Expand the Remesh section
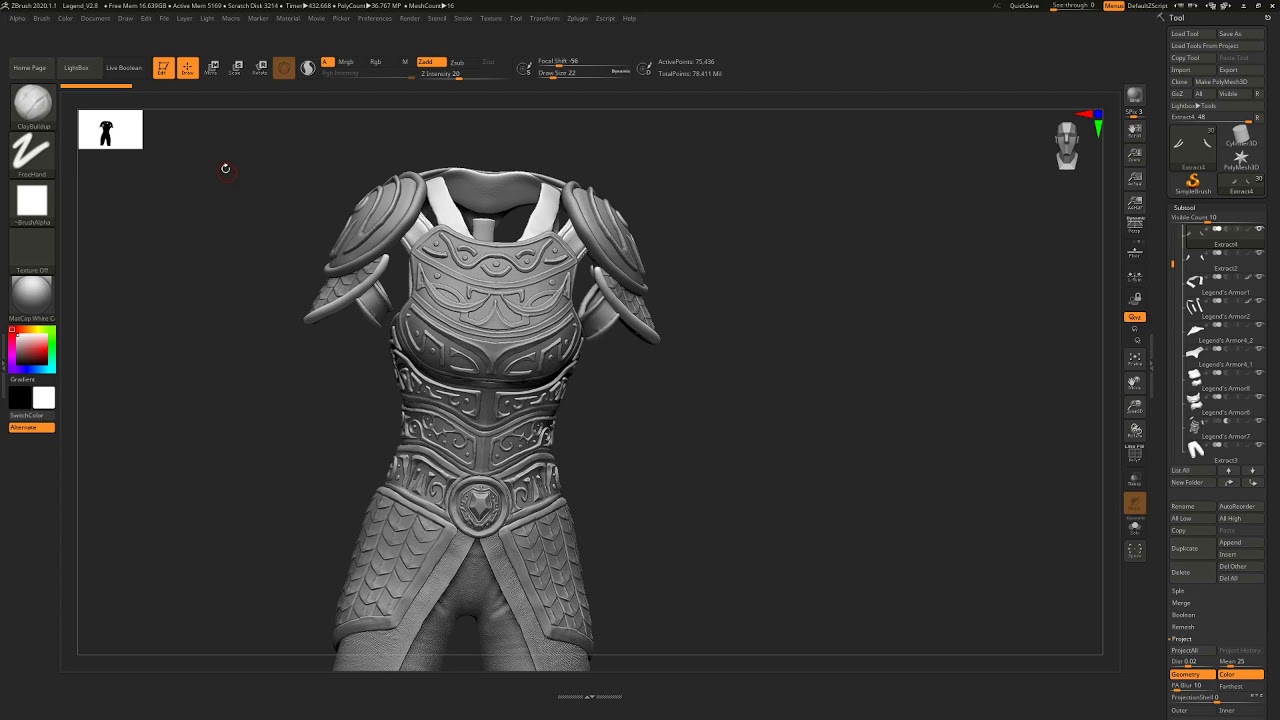1280x720 pixels. (1183, 627)
